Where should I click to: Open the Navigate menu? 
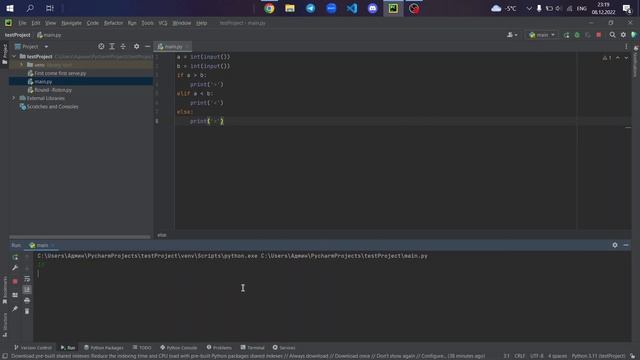pyautogui.click(x=71, y=23)
